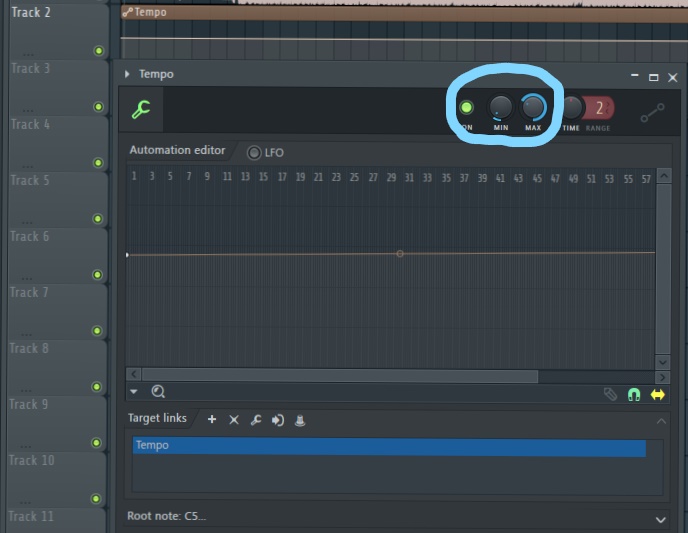
Task: Expand the Root note section chevron
Action: (660, 520)
